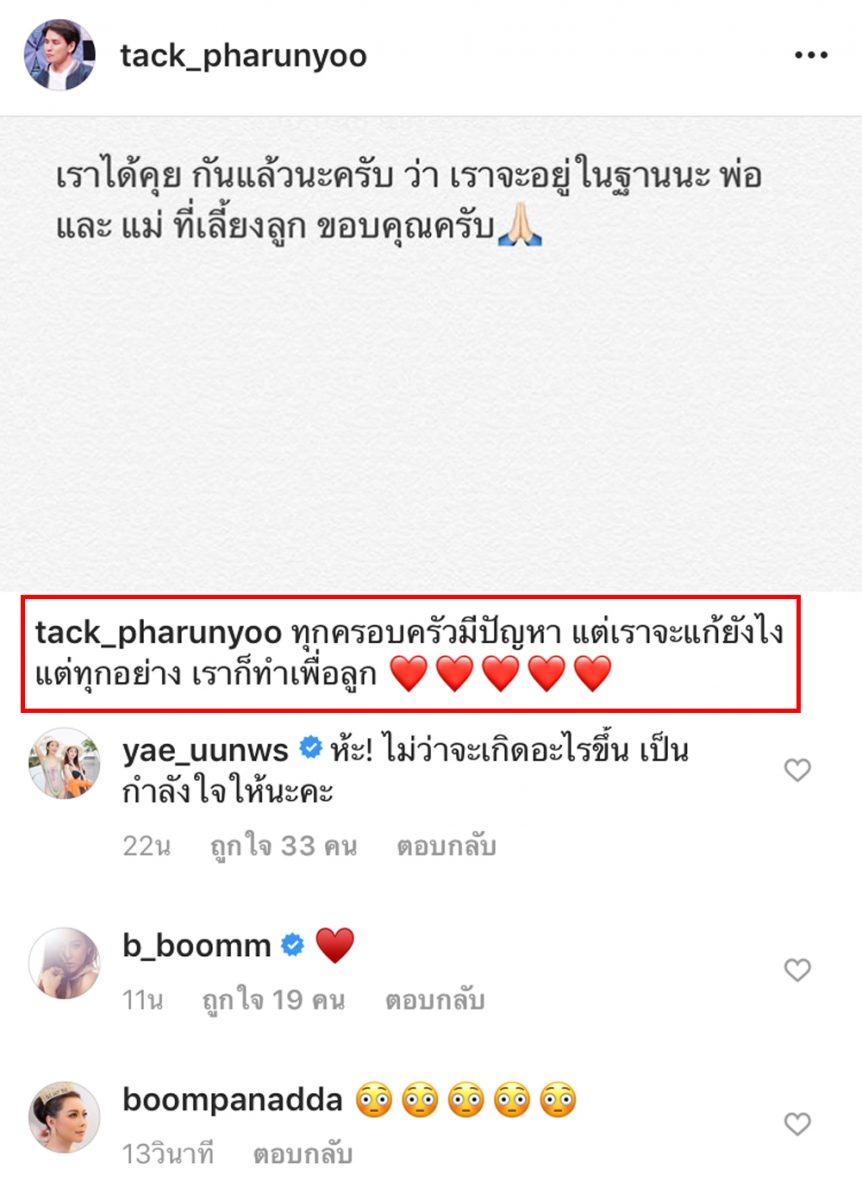Image resolution: width=862 pixels, height=1200 pixels.
Task: Like the boompanadda comment with heart icon
Action: click(797, 1125)
